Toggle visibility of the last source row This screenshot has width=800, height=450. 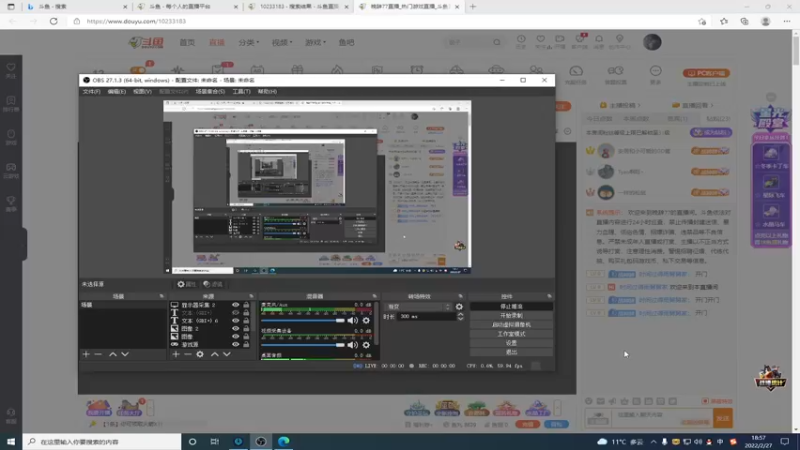(235, 344)
